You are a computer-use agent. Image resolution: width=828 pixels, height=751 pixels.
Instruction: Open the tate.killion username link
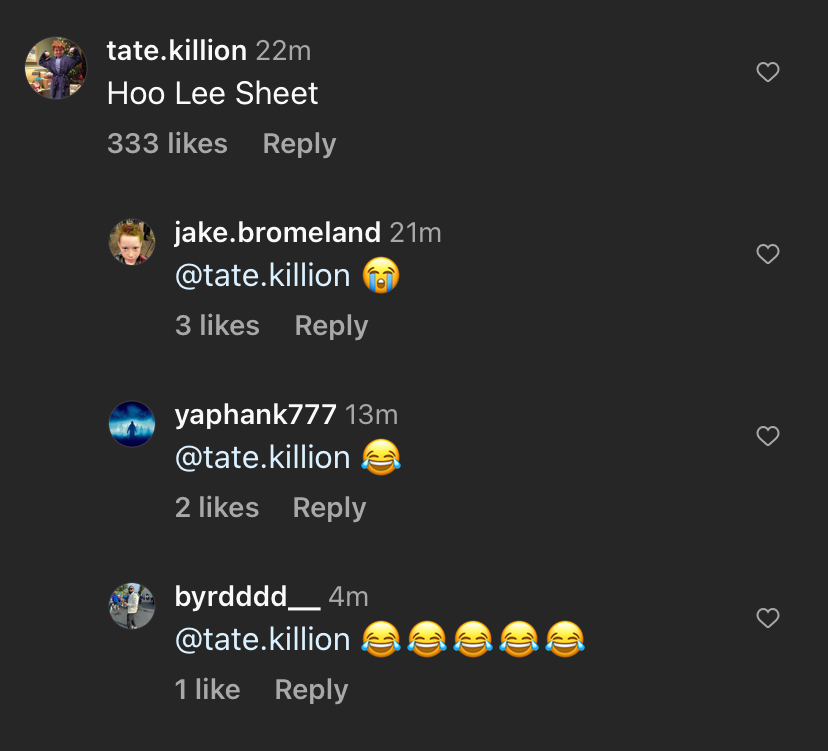[176, 50]
